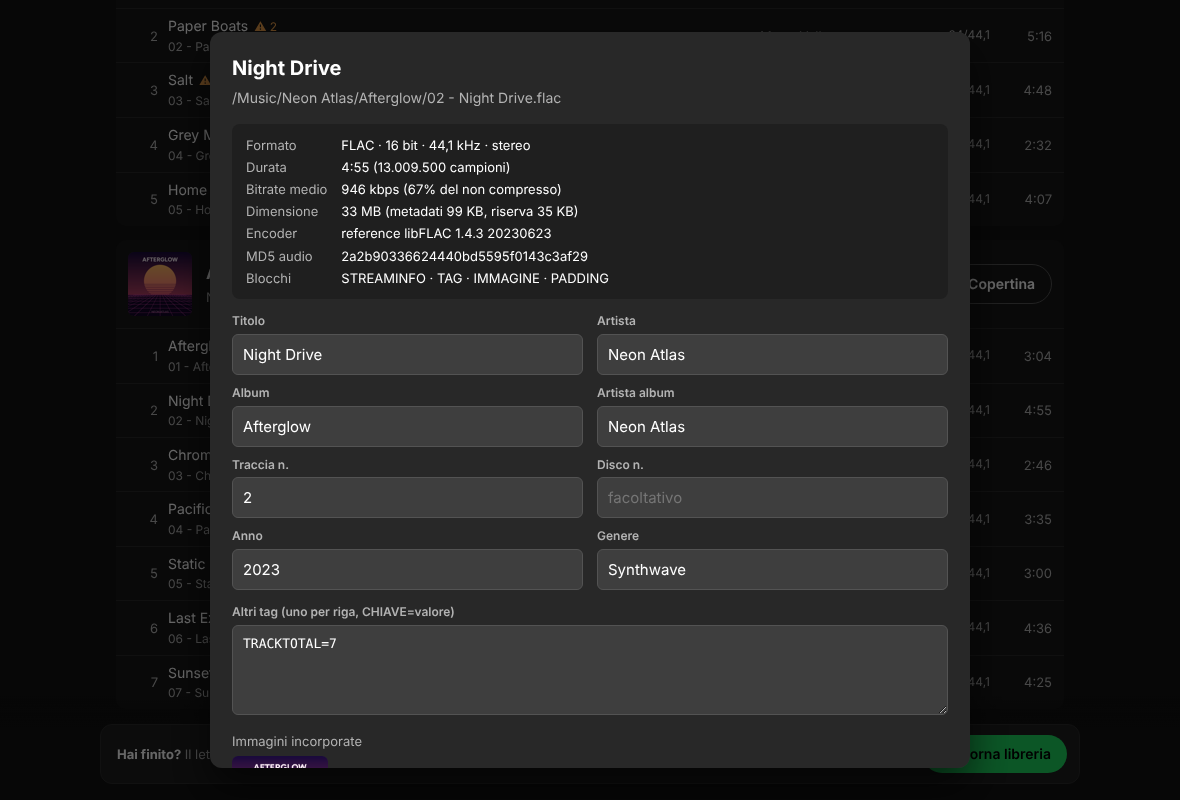1180x800 pixels.
Task: Select the MD5 audio hash value
Action: 464,257
